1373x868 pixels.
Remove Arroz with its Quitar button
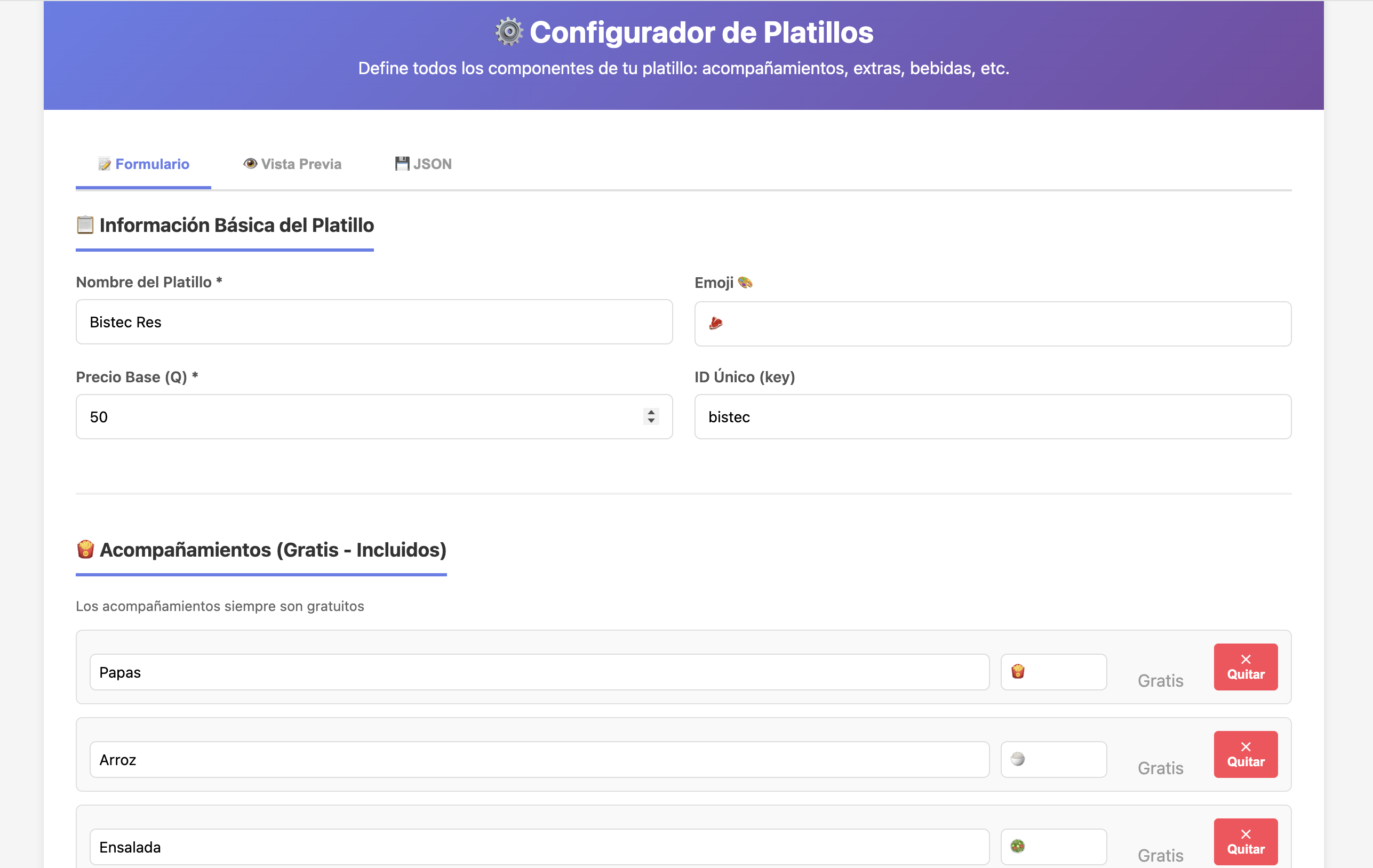point(1246,754)
